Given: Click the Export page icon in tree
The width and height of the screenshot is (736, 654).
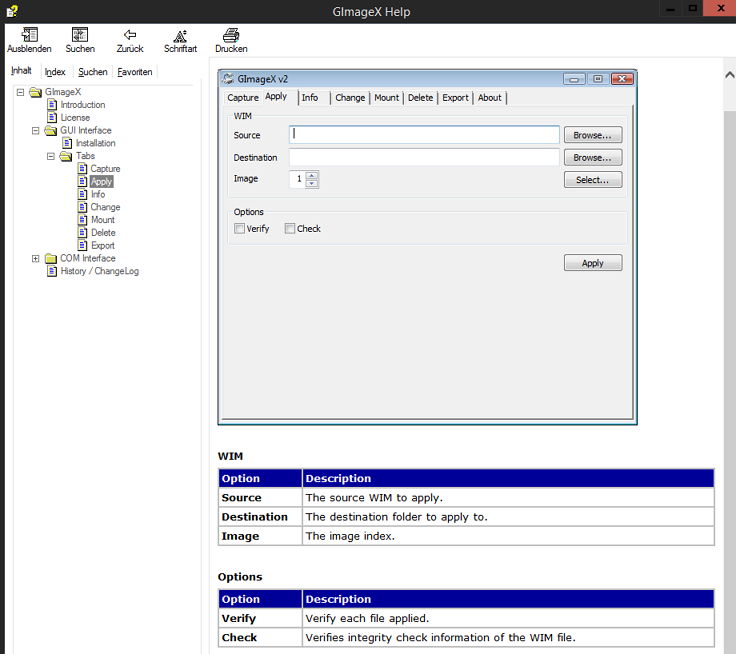Looking at the screenshot, I should click(x=83, y=245).
